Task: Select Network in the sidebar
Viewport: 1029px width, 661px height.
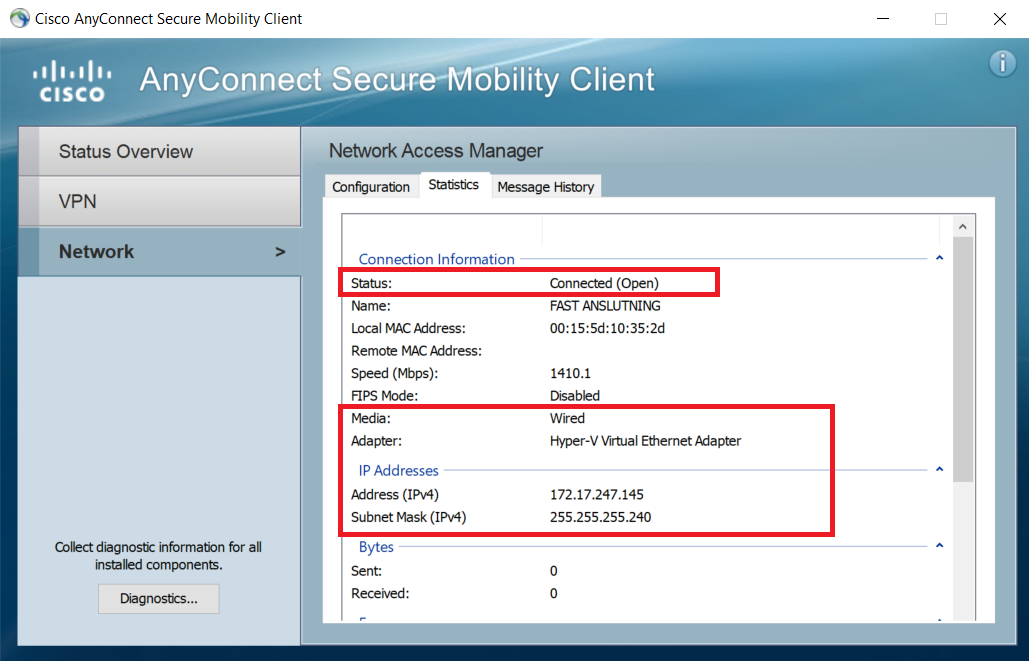Action: [96, 251]
